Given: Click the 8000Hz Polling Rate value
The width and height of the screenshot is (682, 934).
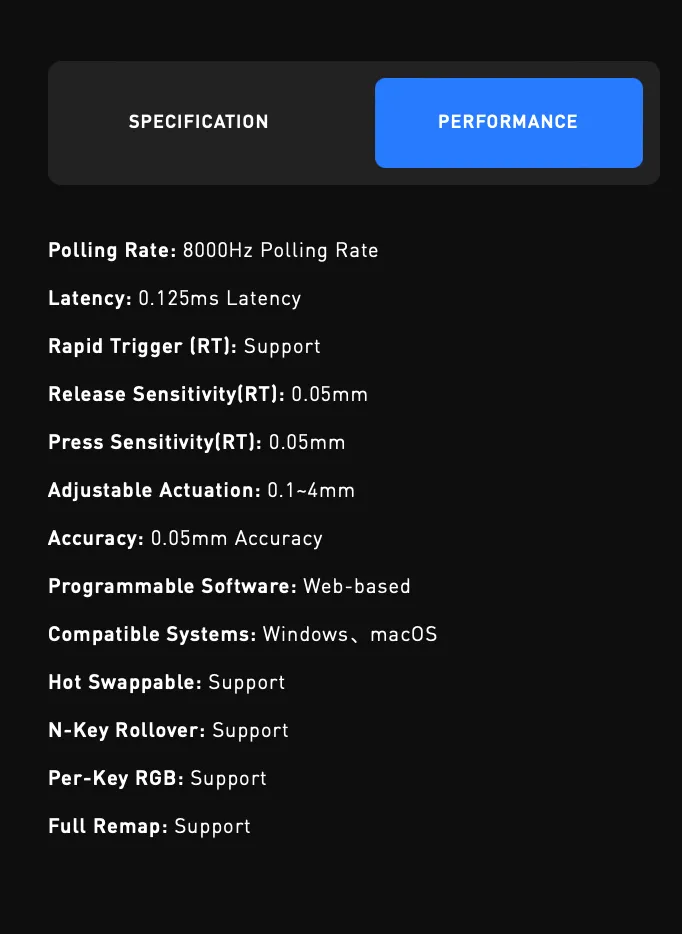Looking at the screenshot, I should tap(281, 250).
